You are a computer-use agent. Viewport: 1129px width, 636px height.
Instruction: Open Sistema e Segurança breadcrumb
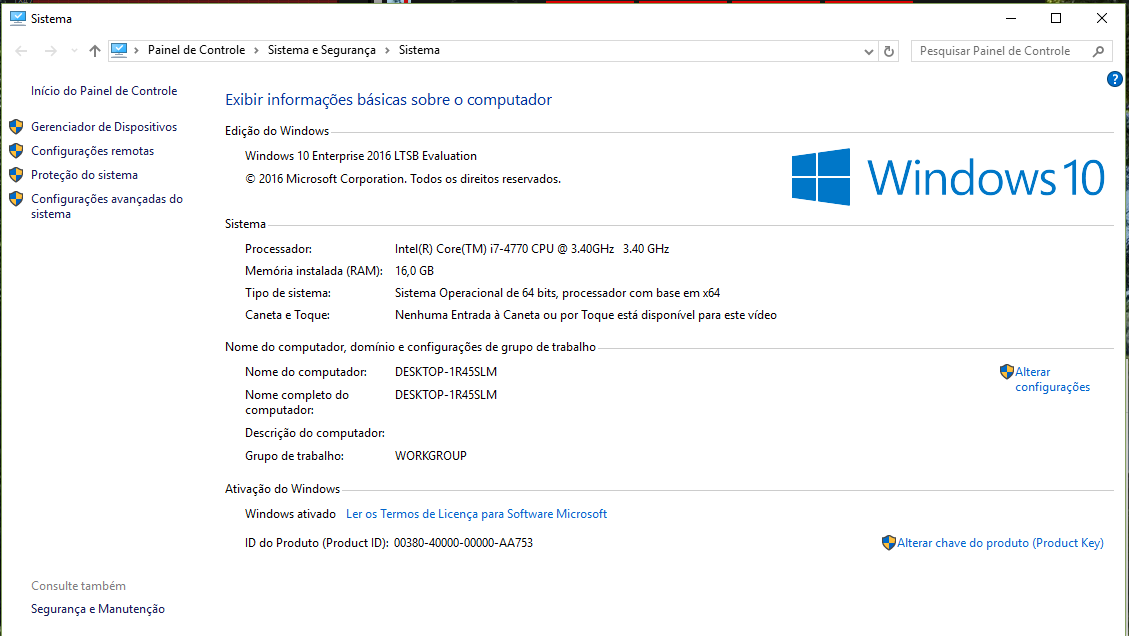[322, 50]
